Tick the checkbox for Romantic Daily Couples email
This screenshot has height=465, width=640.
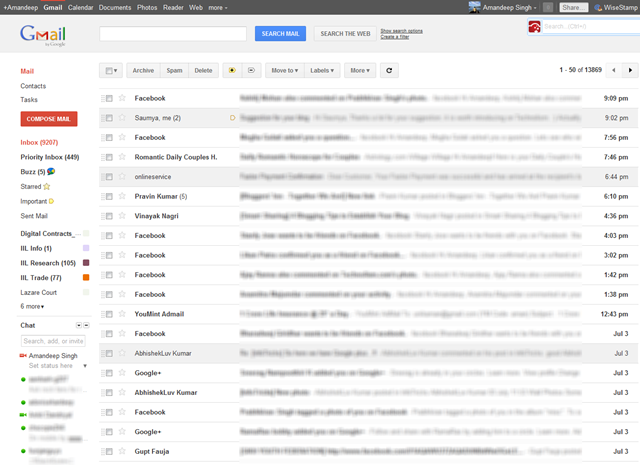109,157
